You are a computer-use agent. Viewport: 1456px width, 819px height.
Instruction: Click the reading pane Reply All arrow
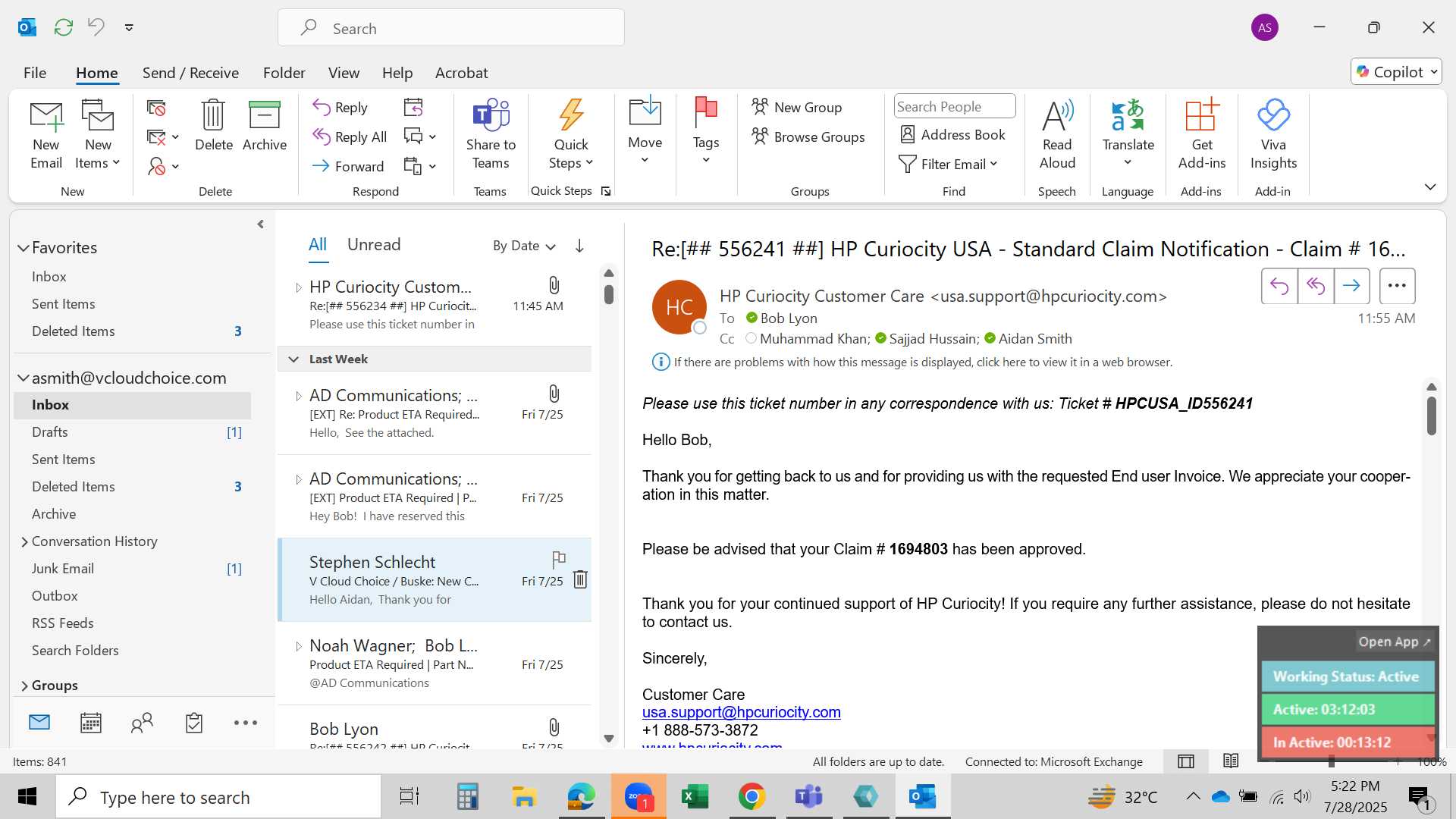(x=1316, y=286)
